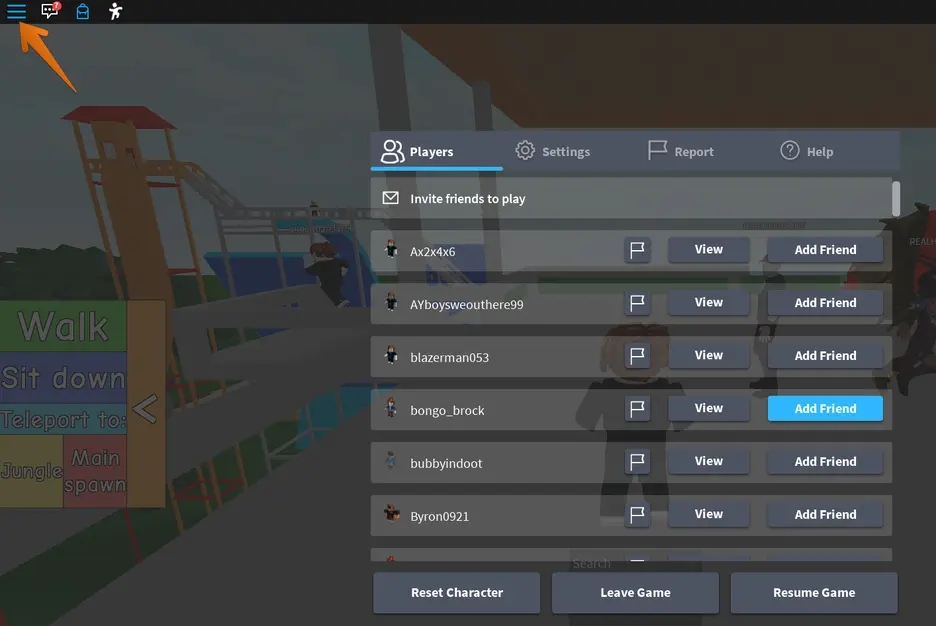Screen dimensions: 936x626
Task: View the profile of Ax2x4x6
Action: 709,249
